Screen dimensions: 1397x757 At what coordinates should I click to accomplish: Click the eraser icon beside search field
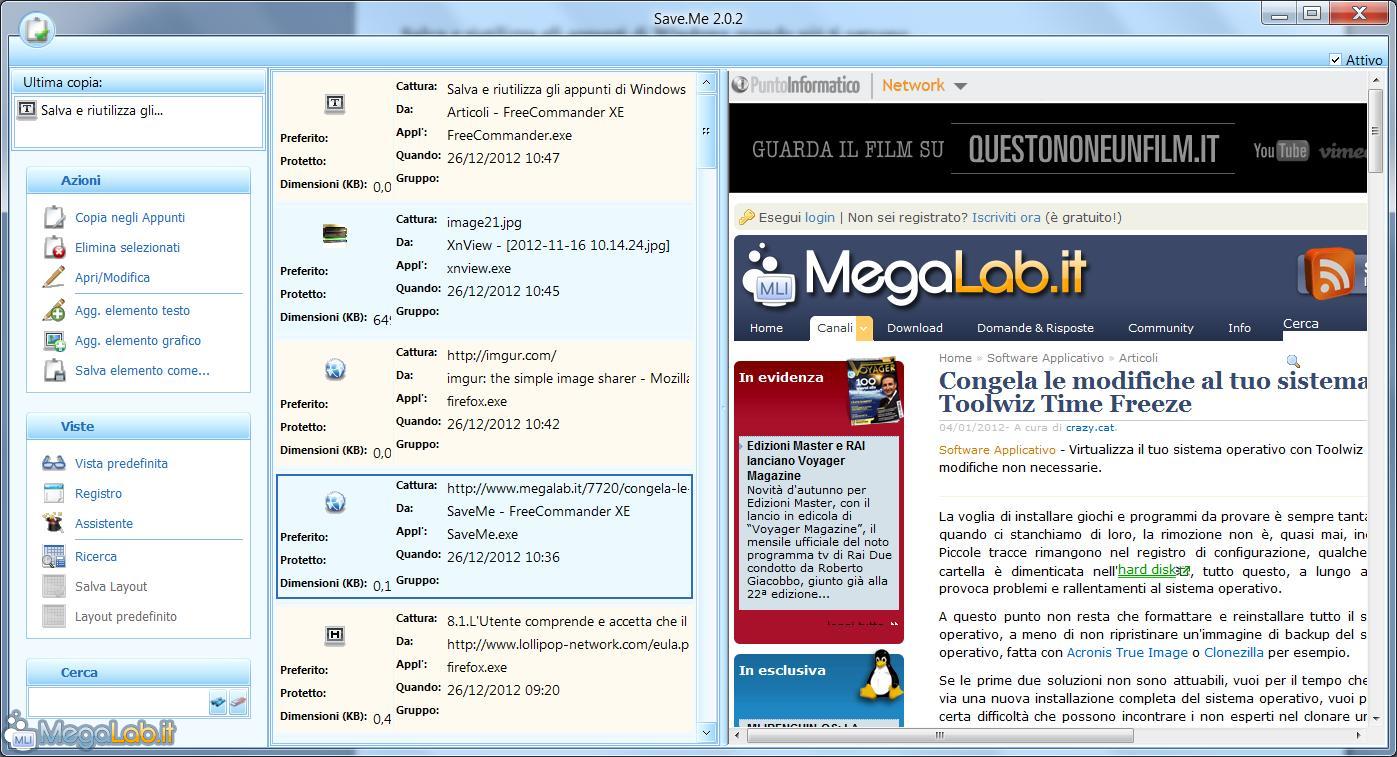238,702
